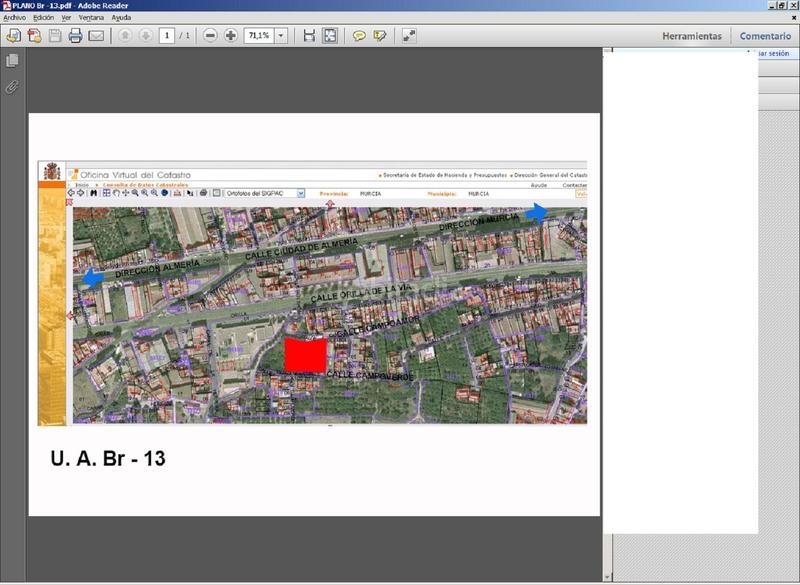Image resolution: width=800 pixels, height=585 pixels.
Task: Open the zoom percentage dropdown
Action: pos(281,36)
